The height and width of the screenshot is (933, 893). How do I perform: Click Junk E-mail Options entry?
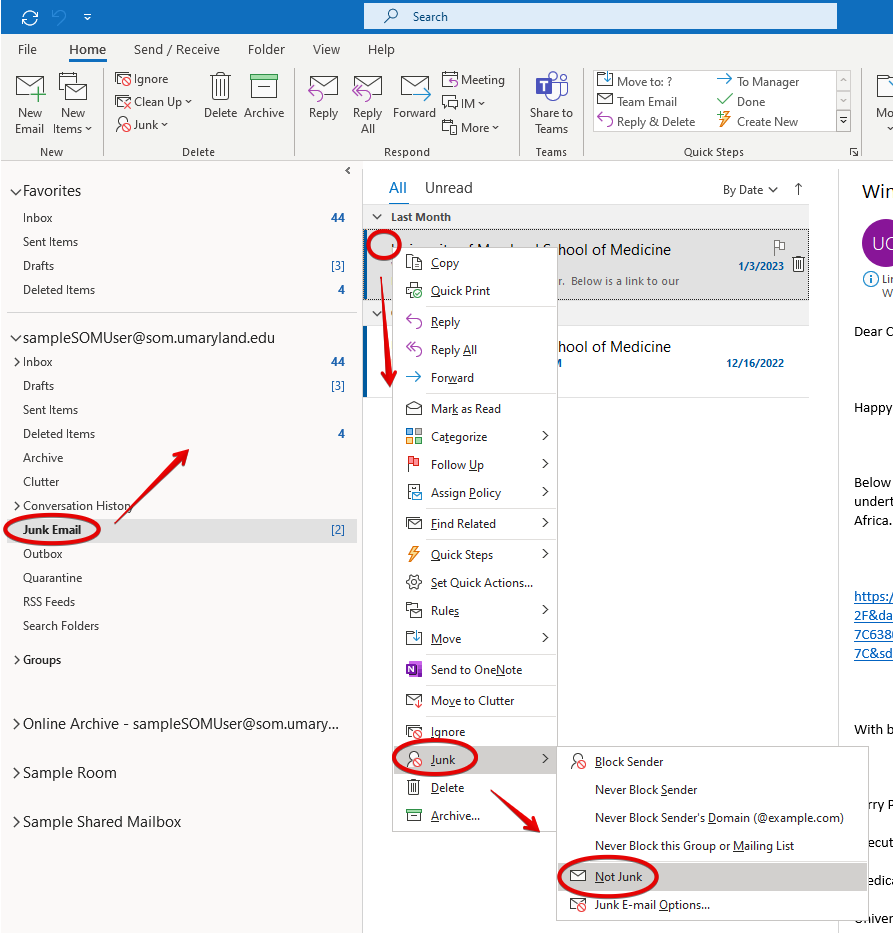(x=652, y=905)
